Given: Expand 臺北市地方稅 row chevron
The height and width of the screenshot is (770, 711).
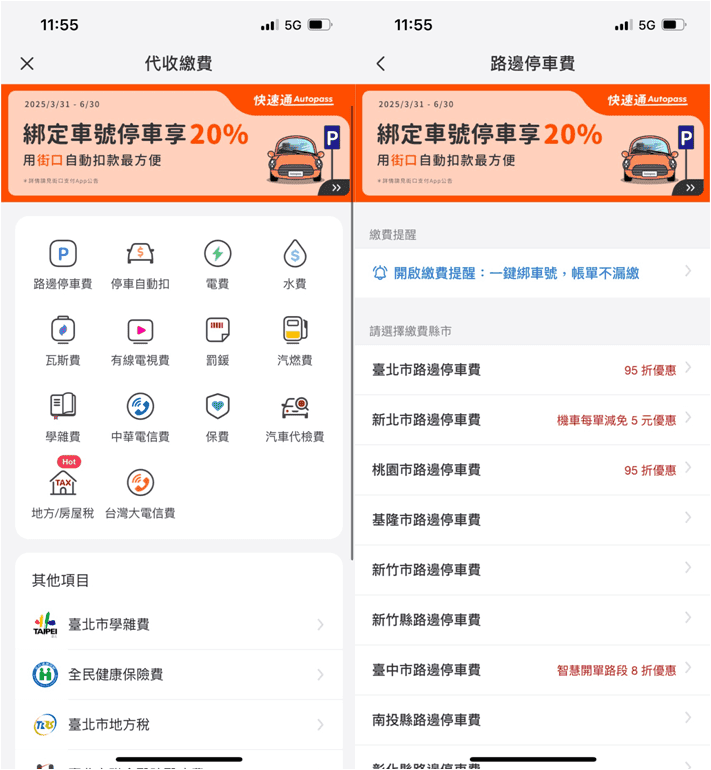Looking at the screenshot, I should click(x=320, y=724).
